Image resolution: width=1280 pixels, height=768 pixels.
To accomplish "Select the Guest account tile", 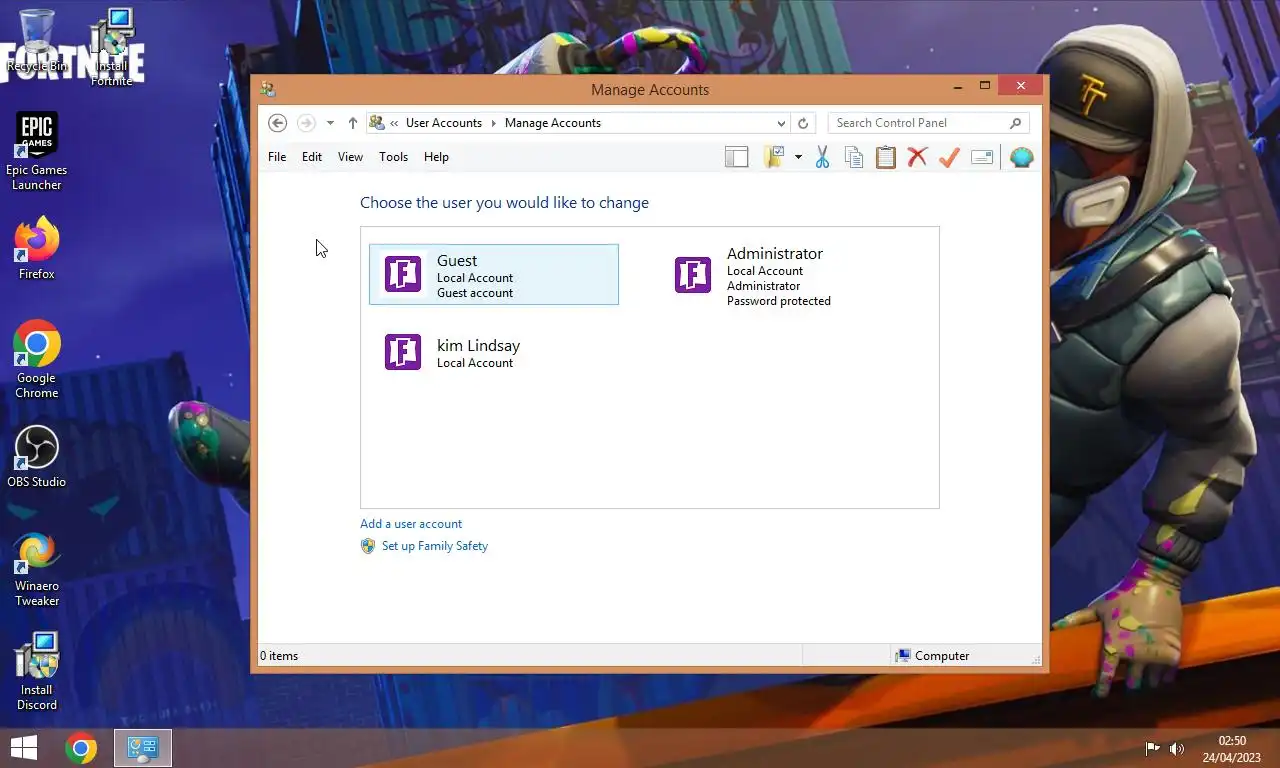I will [494, 274].
